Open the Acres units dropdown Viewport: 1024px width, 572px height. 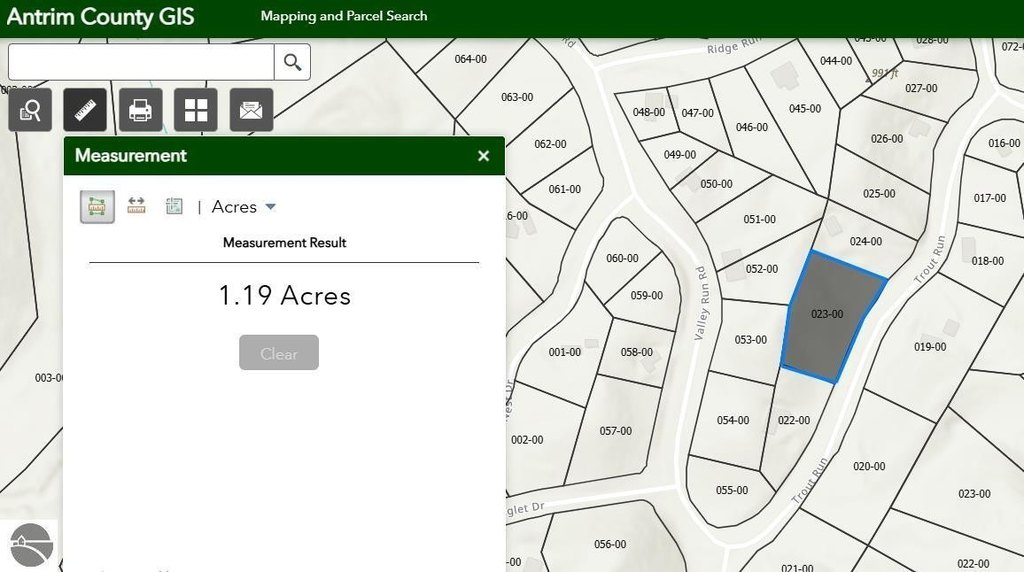[243, 207]
